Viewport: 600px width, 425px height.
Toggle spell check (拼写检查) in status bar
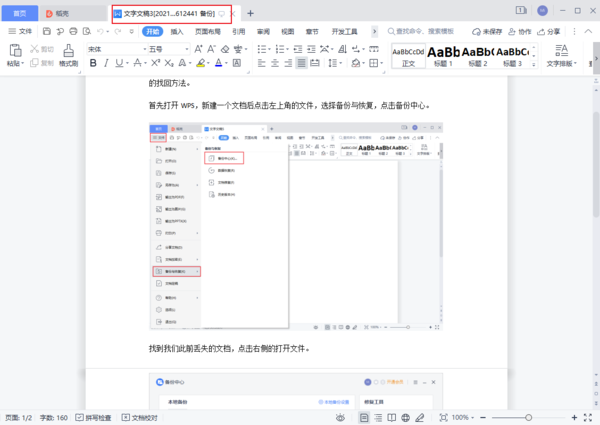pyautogui.click(x=93, y=418)
